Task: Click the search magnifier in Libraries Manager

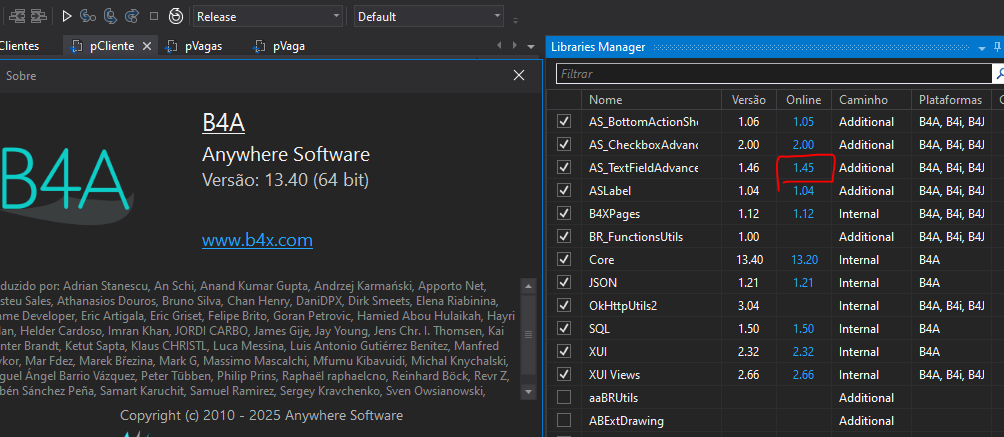Action: point(998,74)
